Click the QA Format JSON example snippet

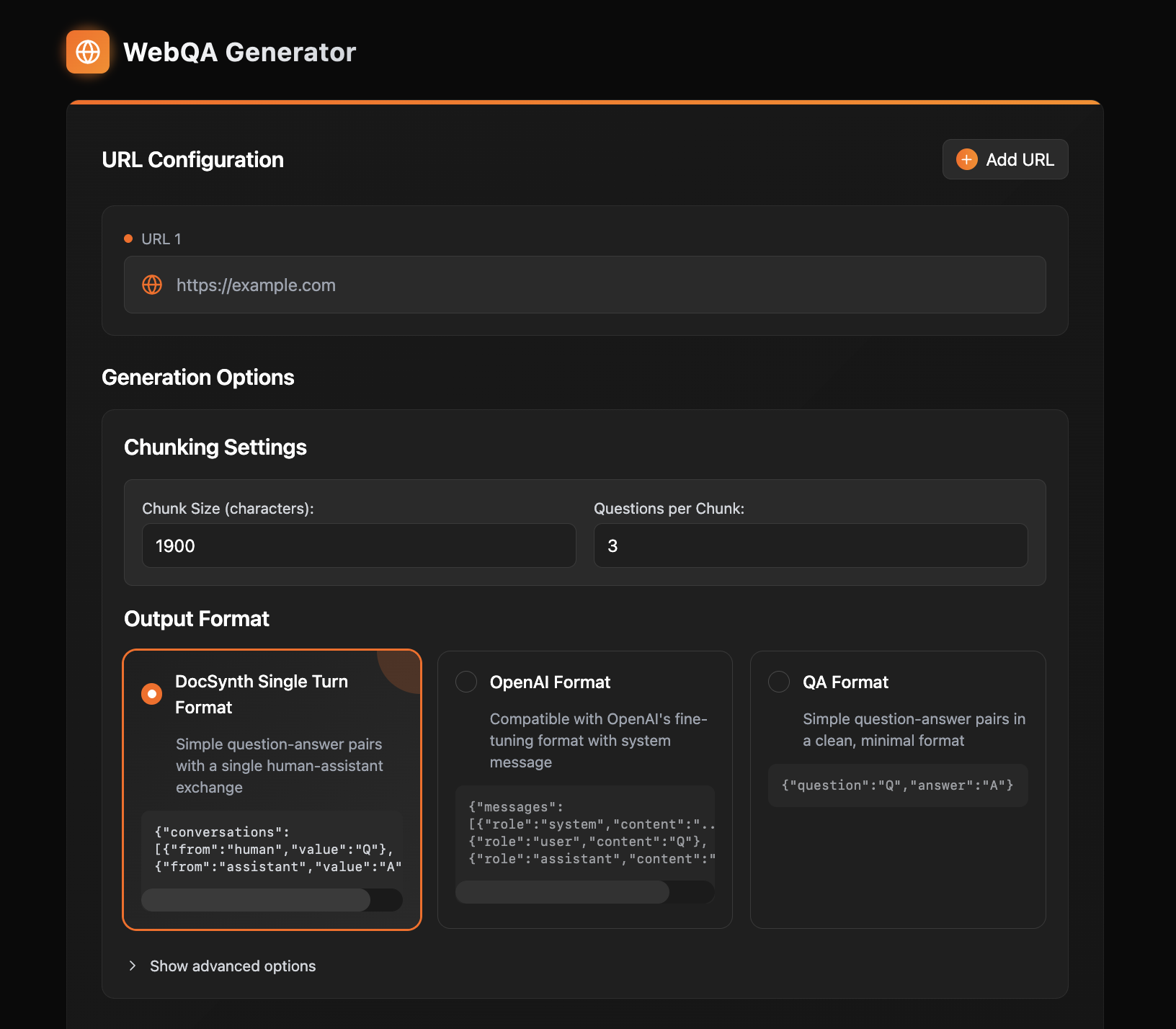(x=898, y=785)
